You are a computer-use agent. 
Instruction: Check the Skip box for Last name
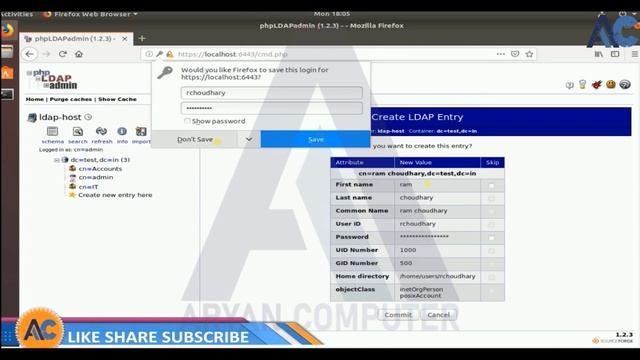[x=491, y=199]
